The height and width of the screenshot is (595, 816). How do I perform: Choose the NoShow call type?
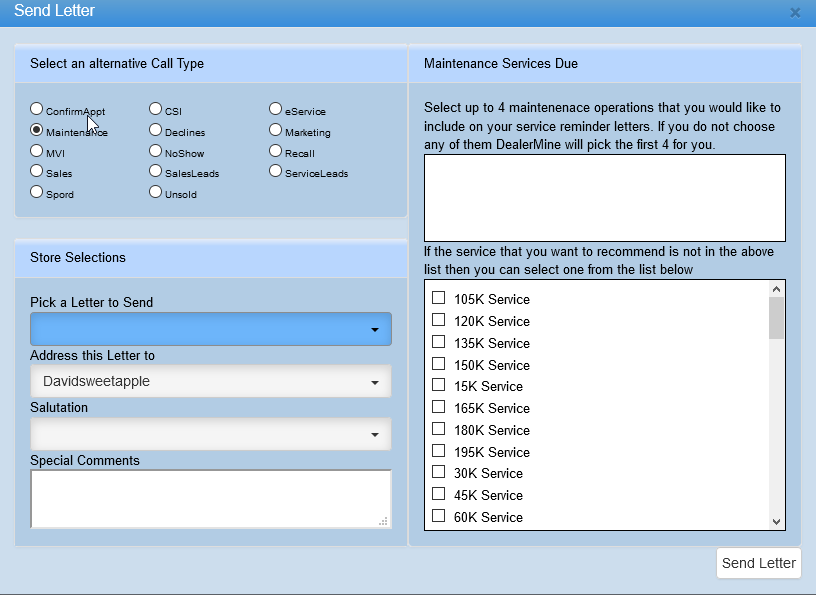coord(156,151)
